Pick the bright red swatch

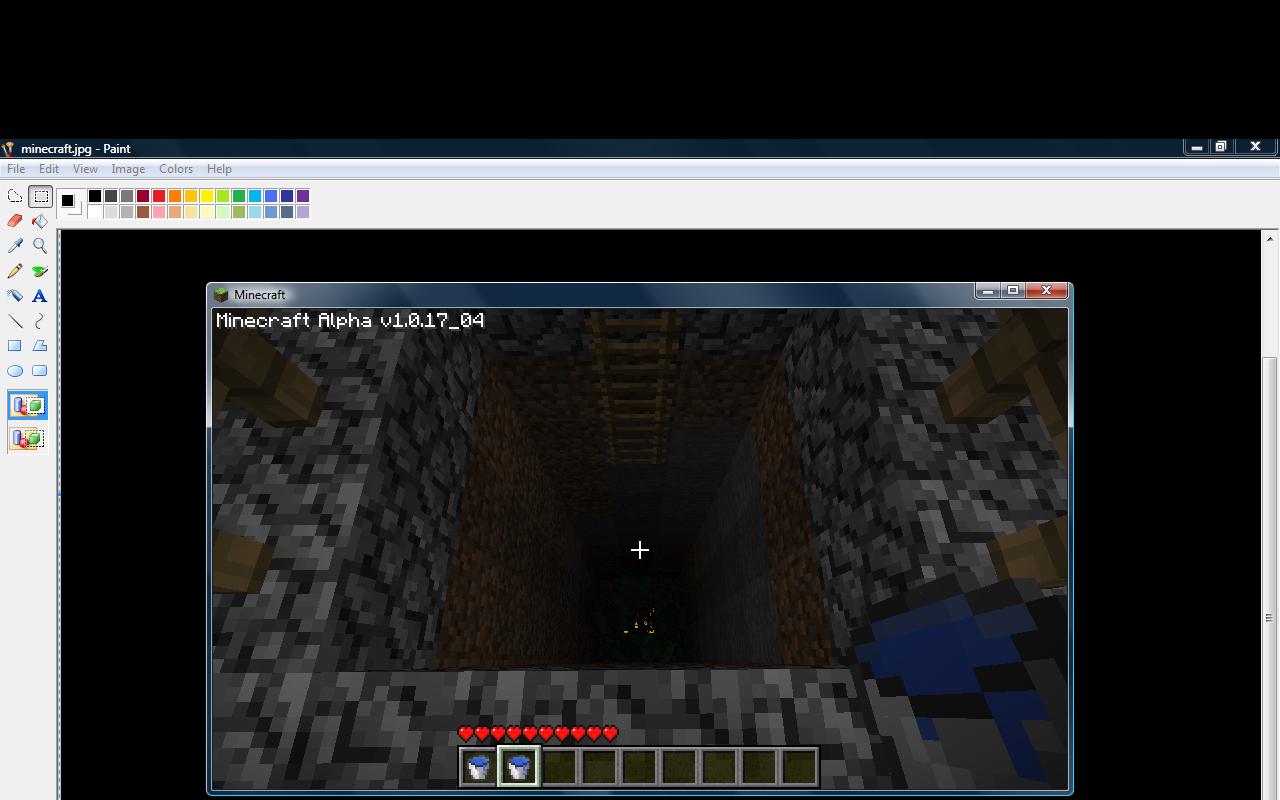click(159, 196)
